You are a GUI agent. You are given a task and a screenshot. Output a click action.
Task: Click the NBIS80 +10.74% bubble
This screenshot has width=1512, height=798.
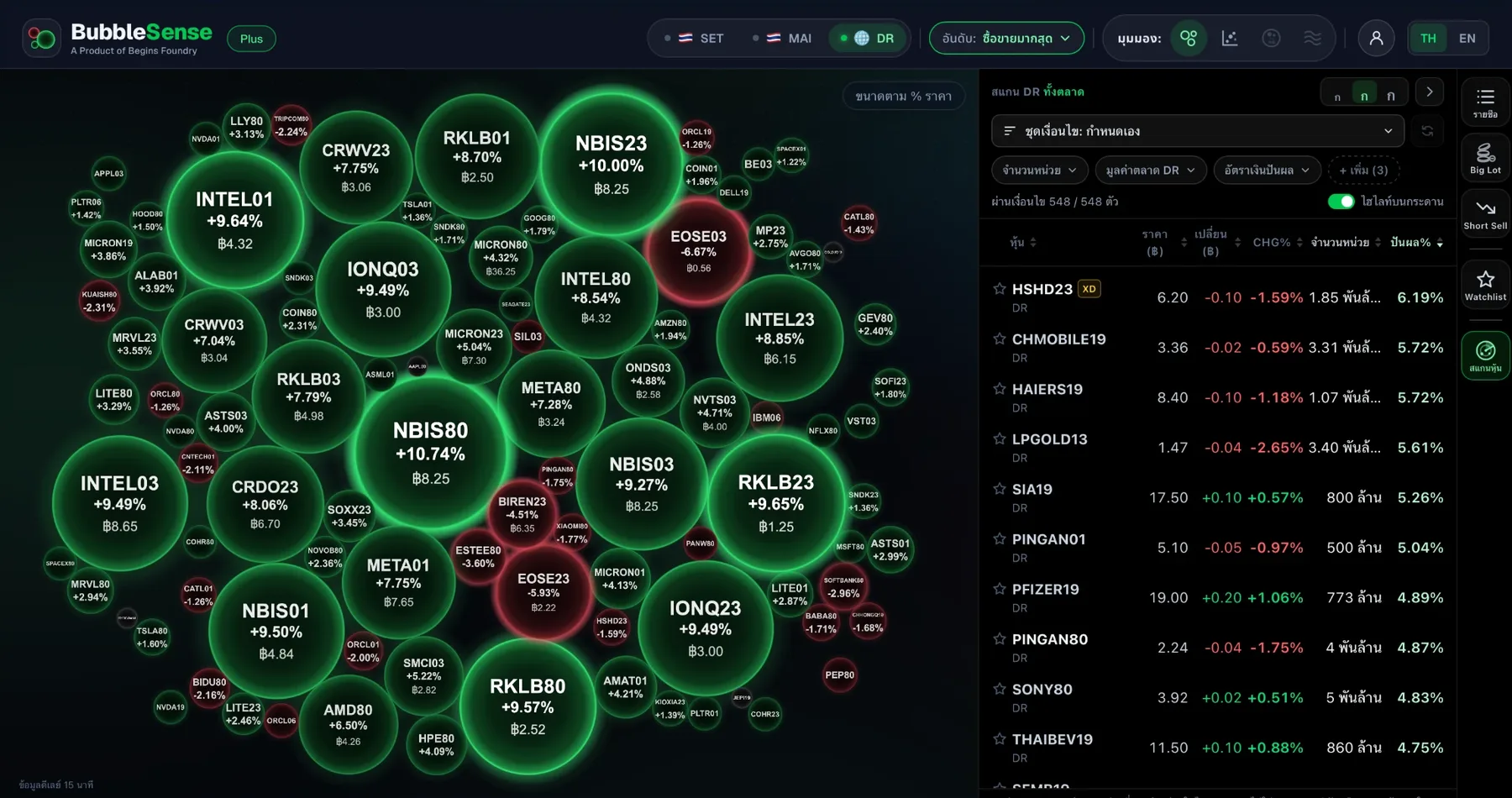coord(431,454)
